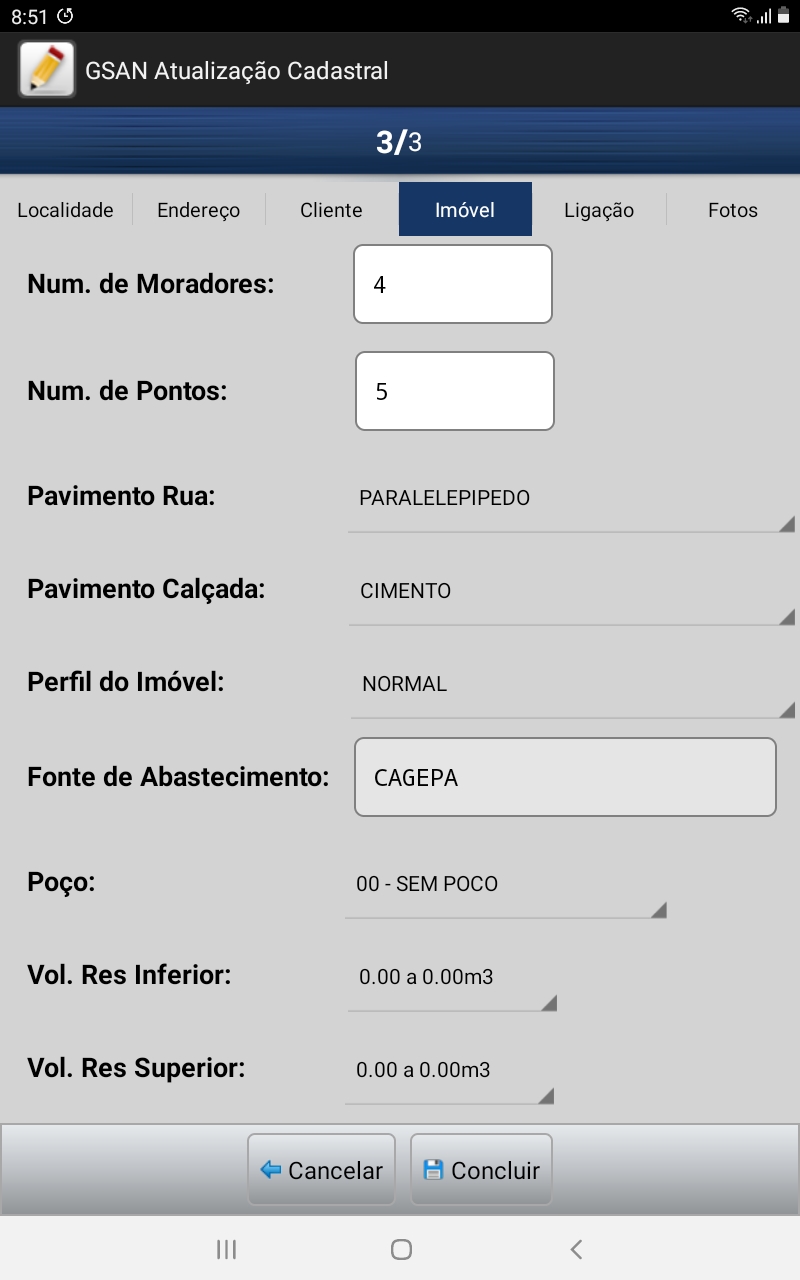The height and width of the screenshot is (1280, 800).
Task: Click the Cancelar button
Action: (x=321, y=1170)
